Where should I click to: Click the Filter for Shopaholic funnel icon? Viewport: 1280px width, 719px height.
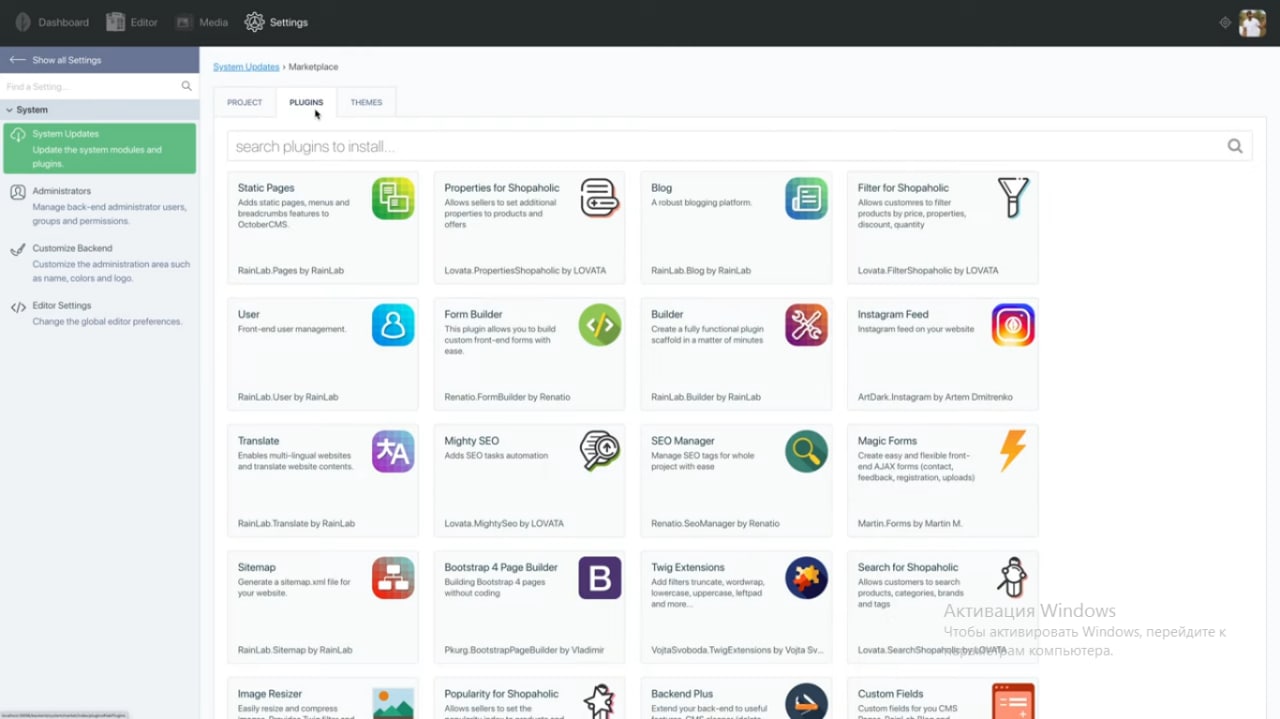pos(1013,198)
